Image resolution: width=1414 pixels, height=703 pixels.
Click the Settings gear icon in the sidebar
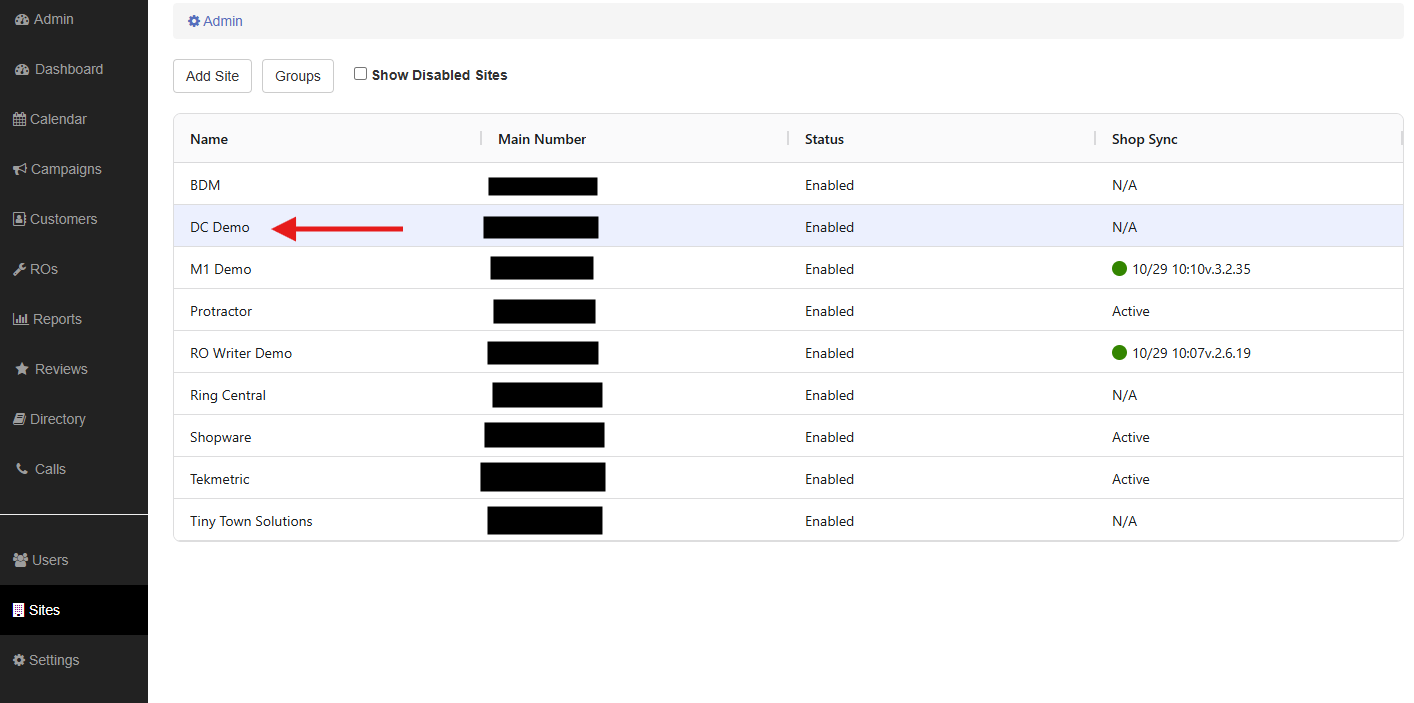point(19,660)
